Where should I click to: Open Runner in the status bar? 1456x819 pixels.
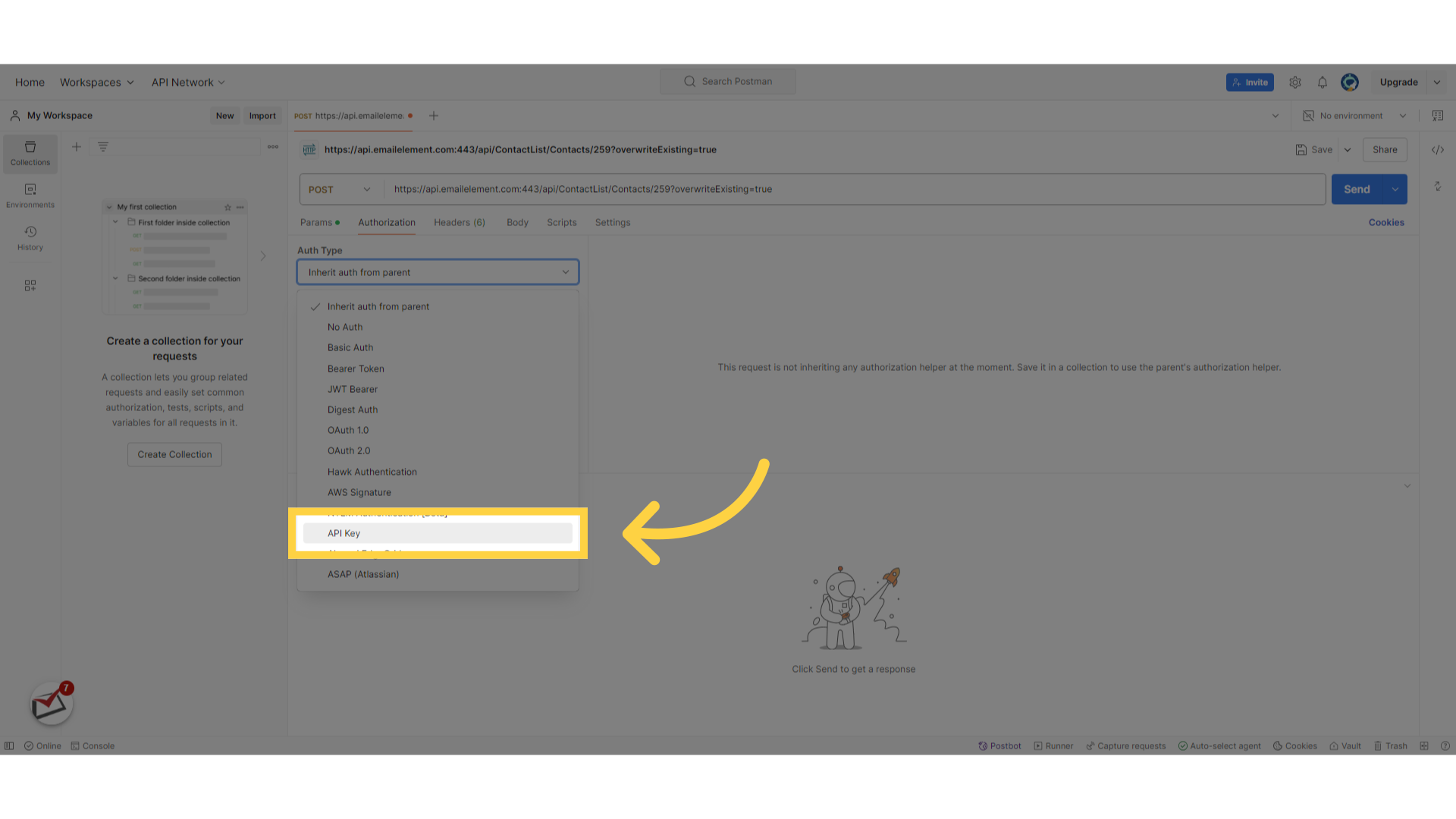point(1053,746)
